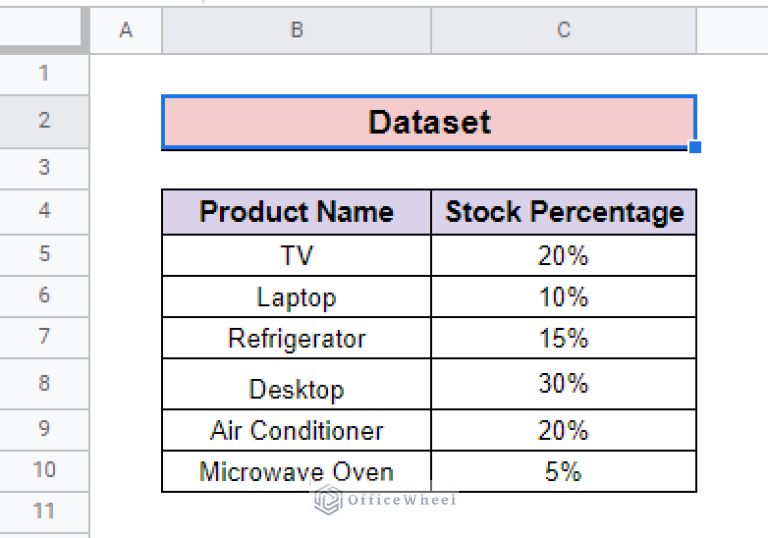Click the Microwave Oven cell
This screenshot has width=768, height=538.
297,472
